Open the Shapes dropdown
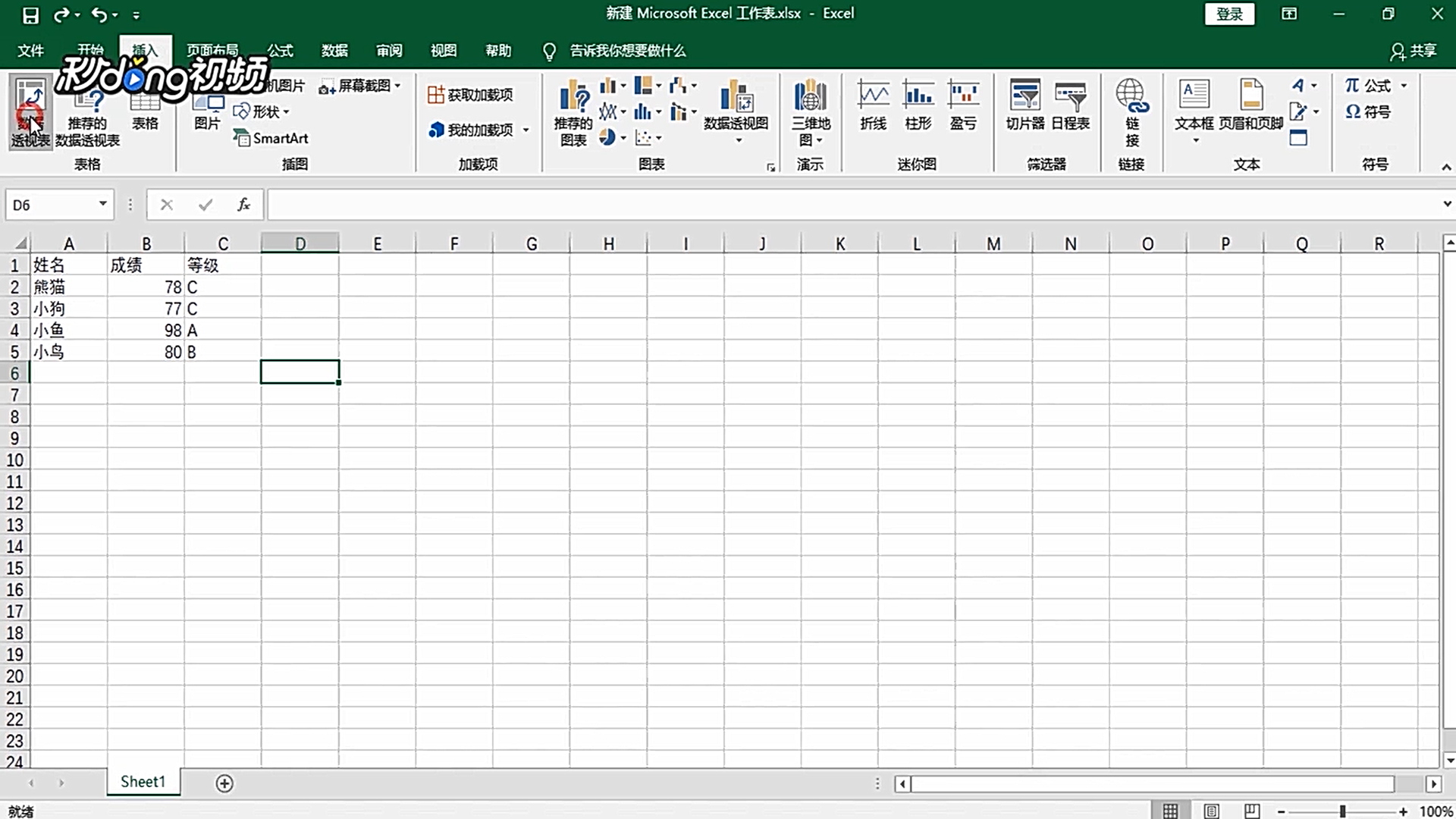Viewport: 1456px width, 819px height. click(262, 111)
